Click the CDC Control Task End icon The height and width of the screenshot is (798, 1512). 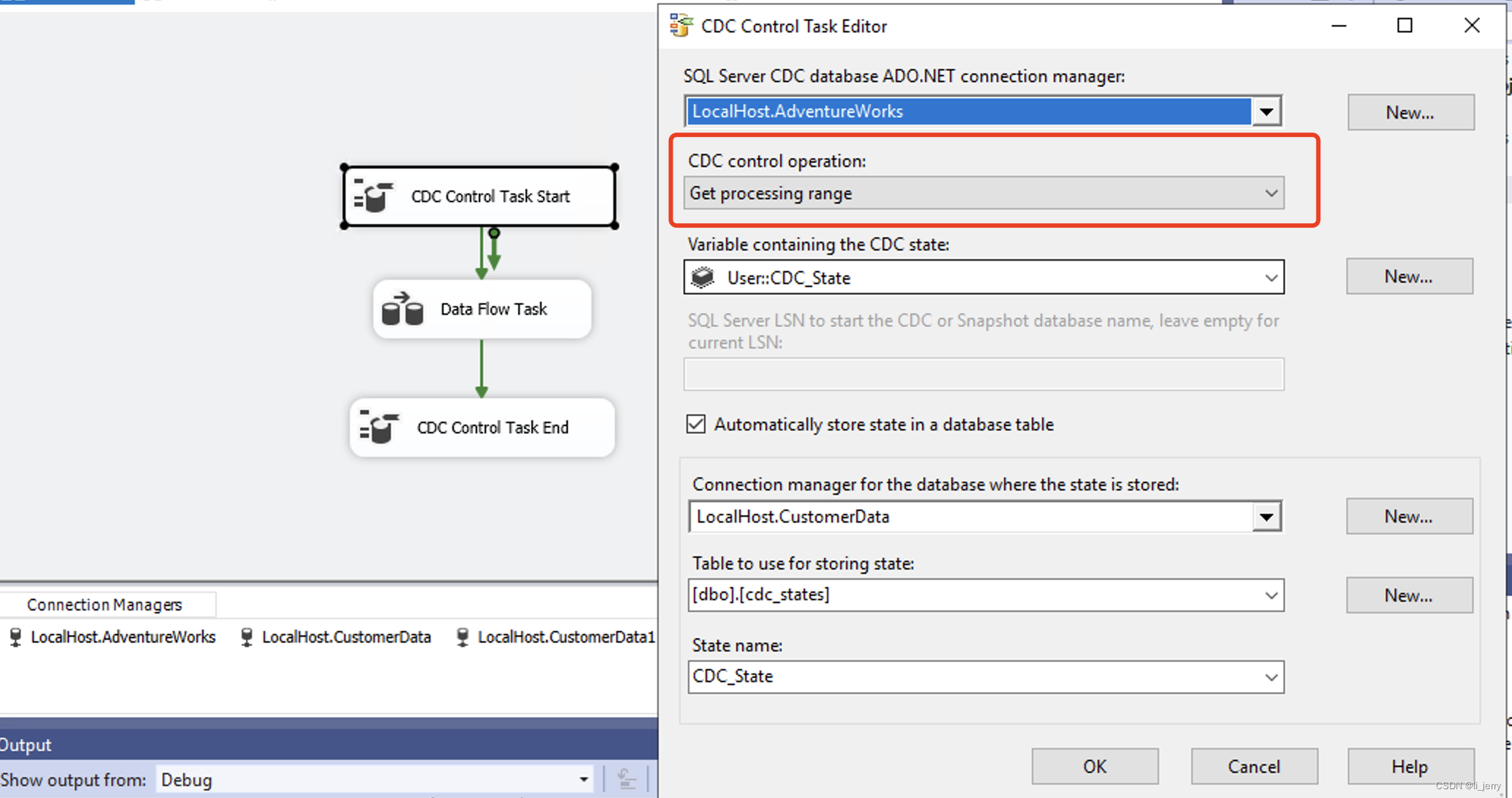[x=379, y=427]
